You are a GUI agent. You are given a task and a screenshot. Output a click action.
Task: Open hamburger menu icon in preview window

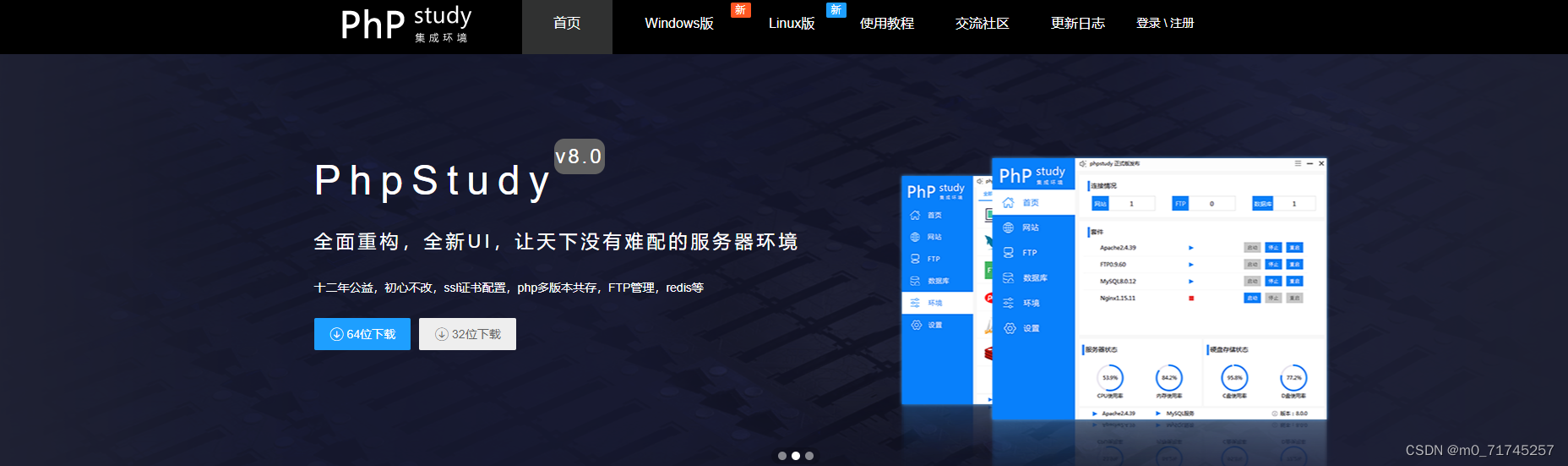[x=1298, y=163]
